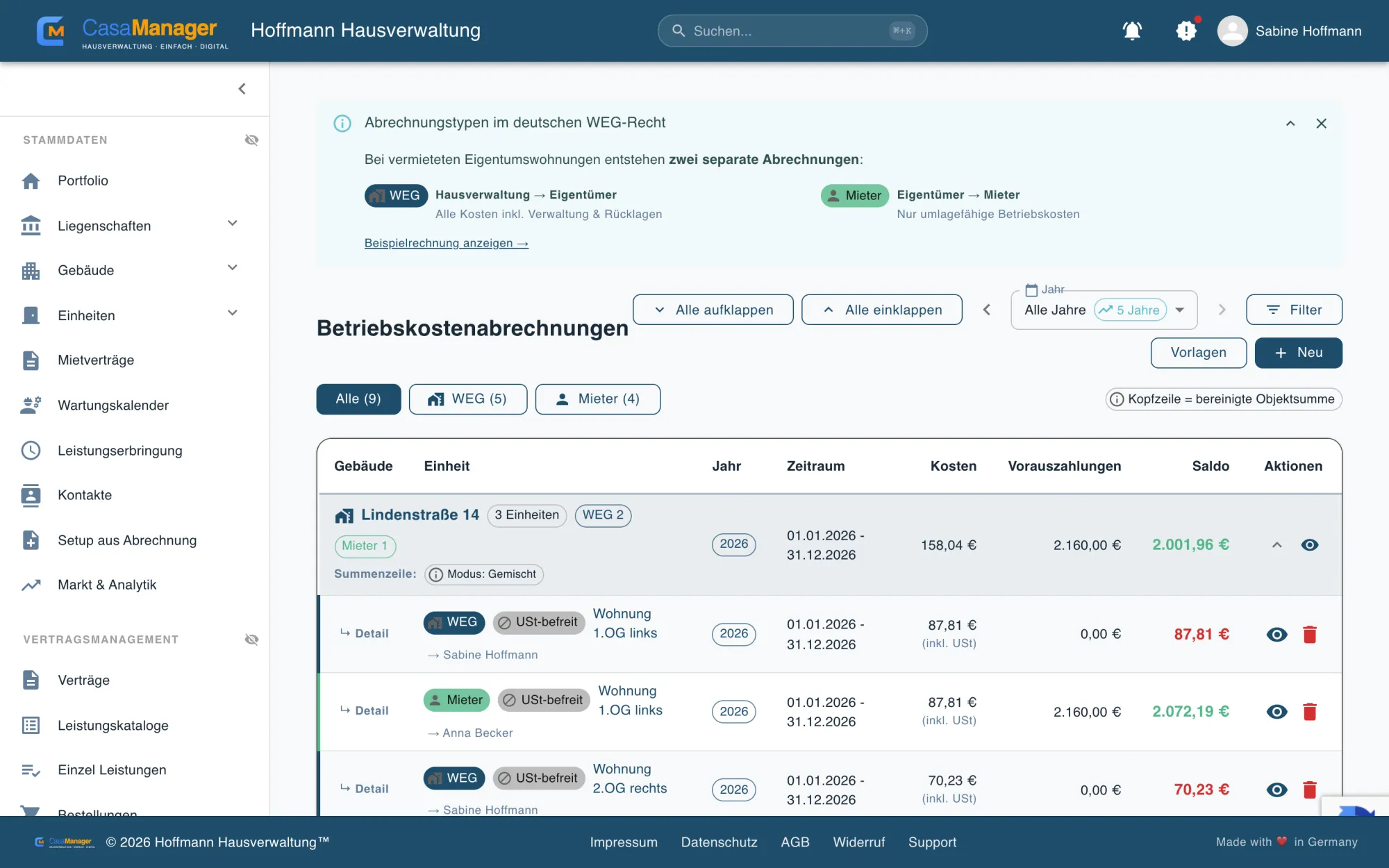
Task: Click the Einheiten door icon
Action: click(x=31, y=315)
